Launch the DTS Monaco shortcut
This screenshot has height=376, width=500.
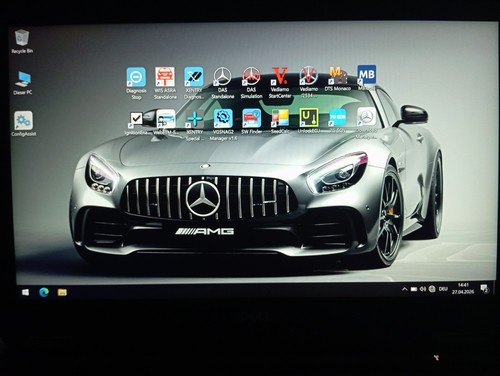338,79
